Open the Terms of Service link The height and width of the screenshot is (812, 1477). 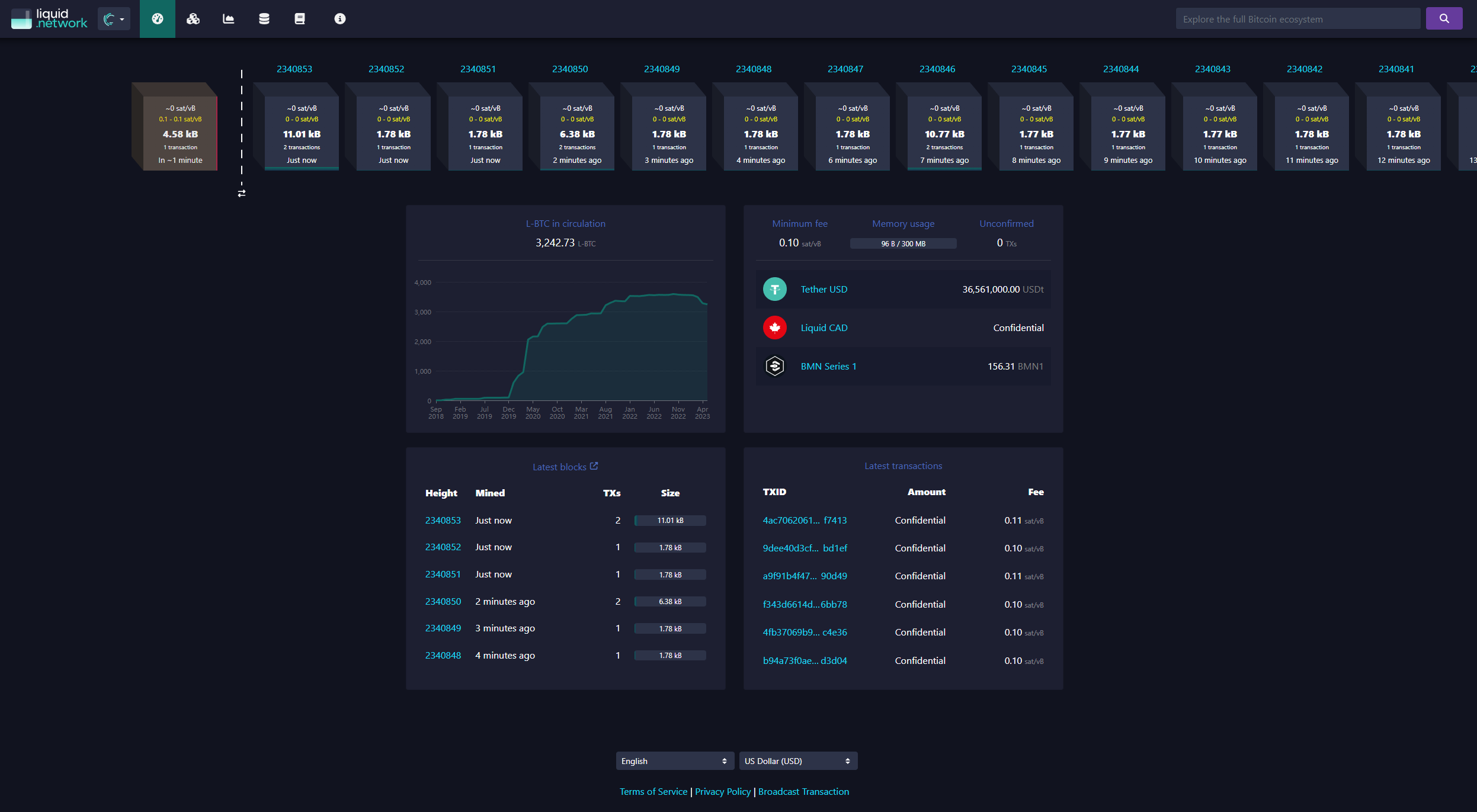click(x=653, y=791)
